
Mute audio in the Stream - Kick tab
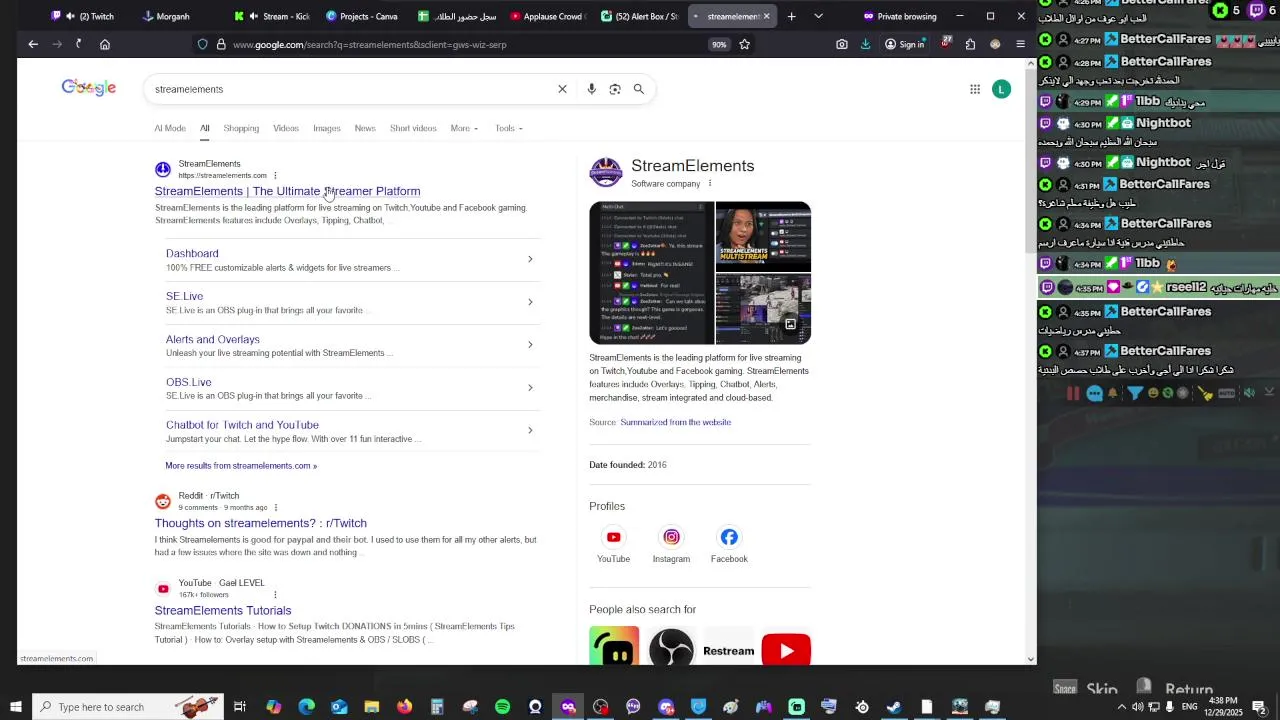click(254, 16)
